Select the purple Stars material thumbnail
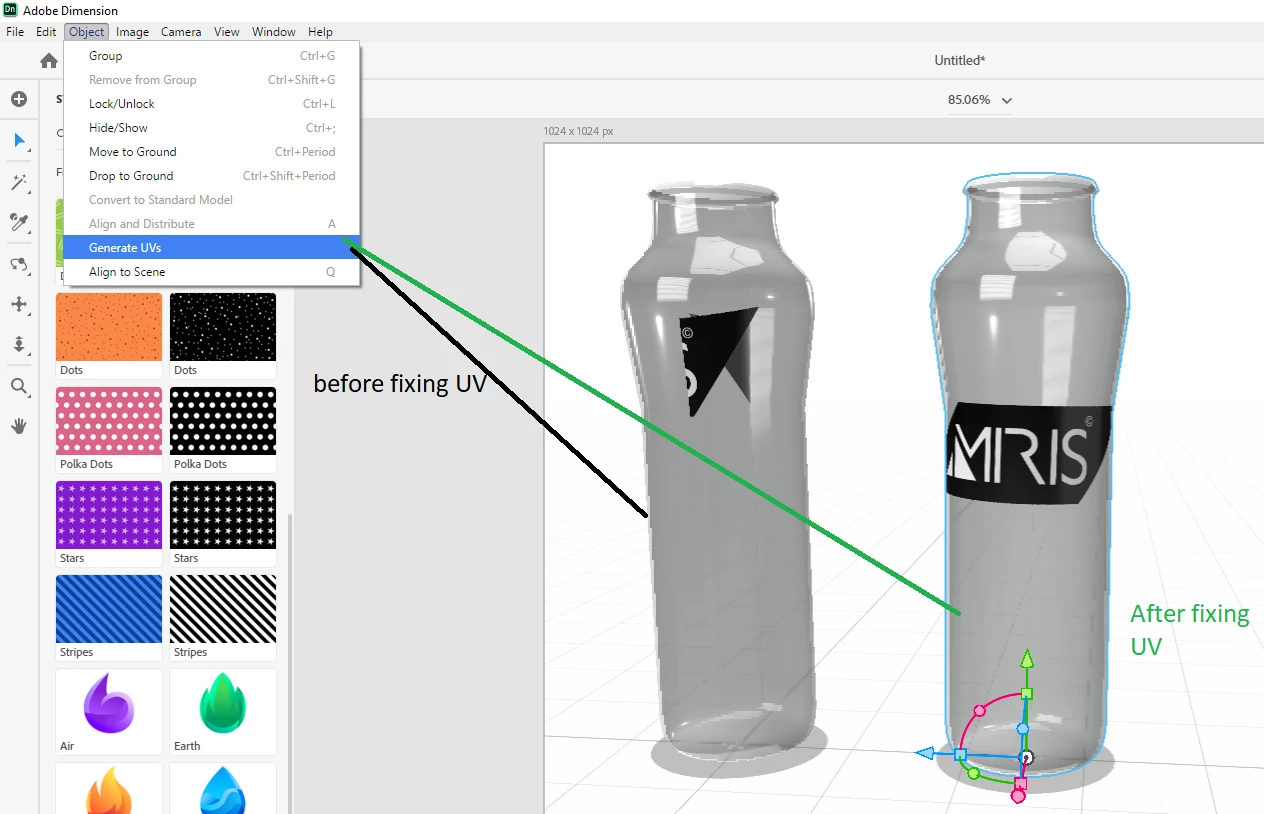This screenshot has width=1264, height=814. coord(109,515)
